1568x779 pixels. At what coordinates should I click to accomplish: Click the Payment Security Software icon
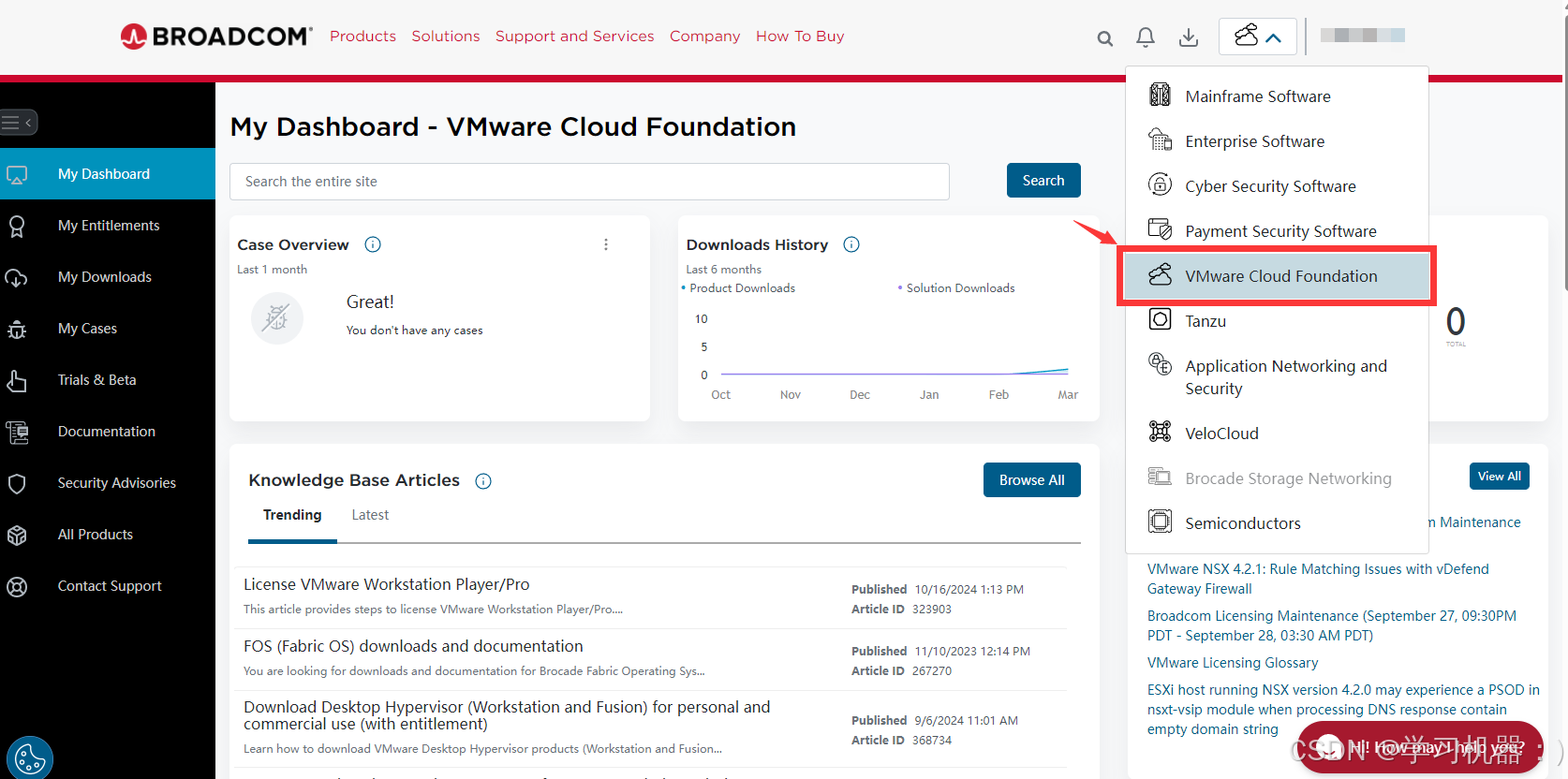click(x=1160, y=229)
